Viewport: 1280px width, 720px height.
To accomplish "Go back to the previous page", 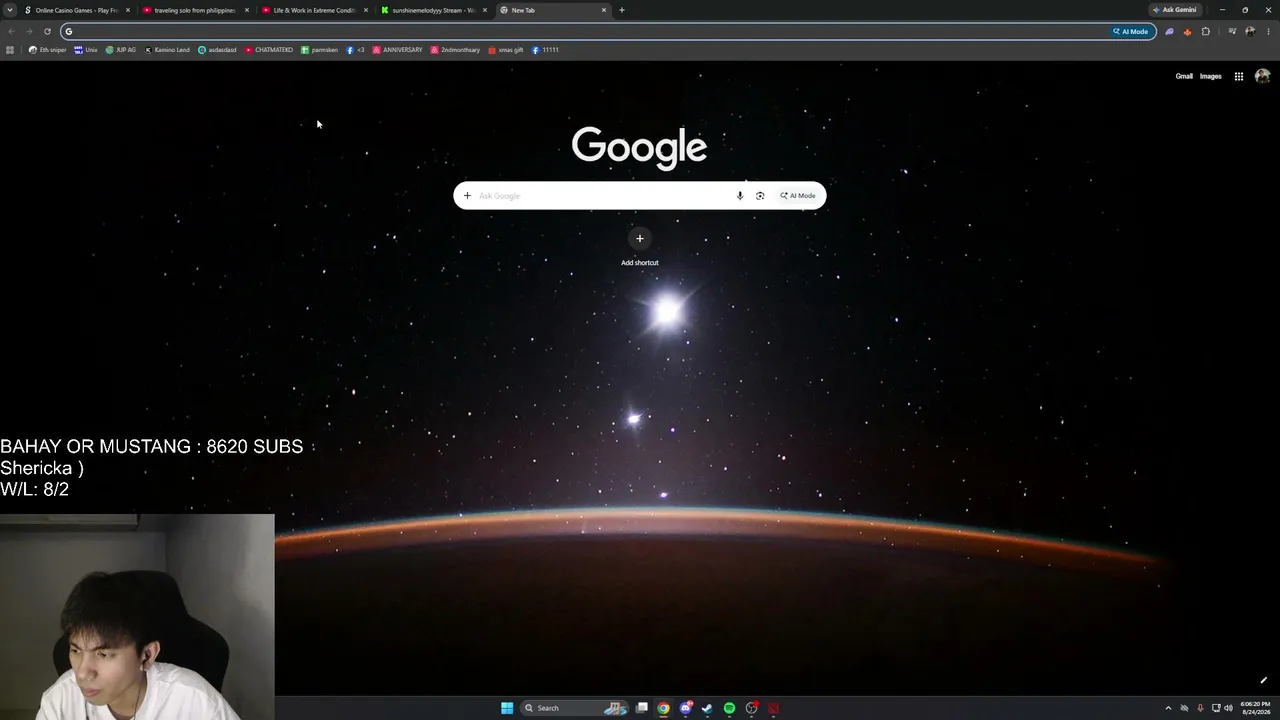I will coord(11,31).
